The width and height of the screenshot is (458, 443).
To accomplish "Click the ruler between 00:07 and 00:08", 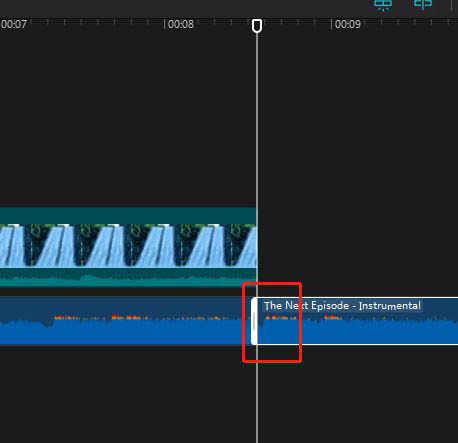I will pos(97,24).
